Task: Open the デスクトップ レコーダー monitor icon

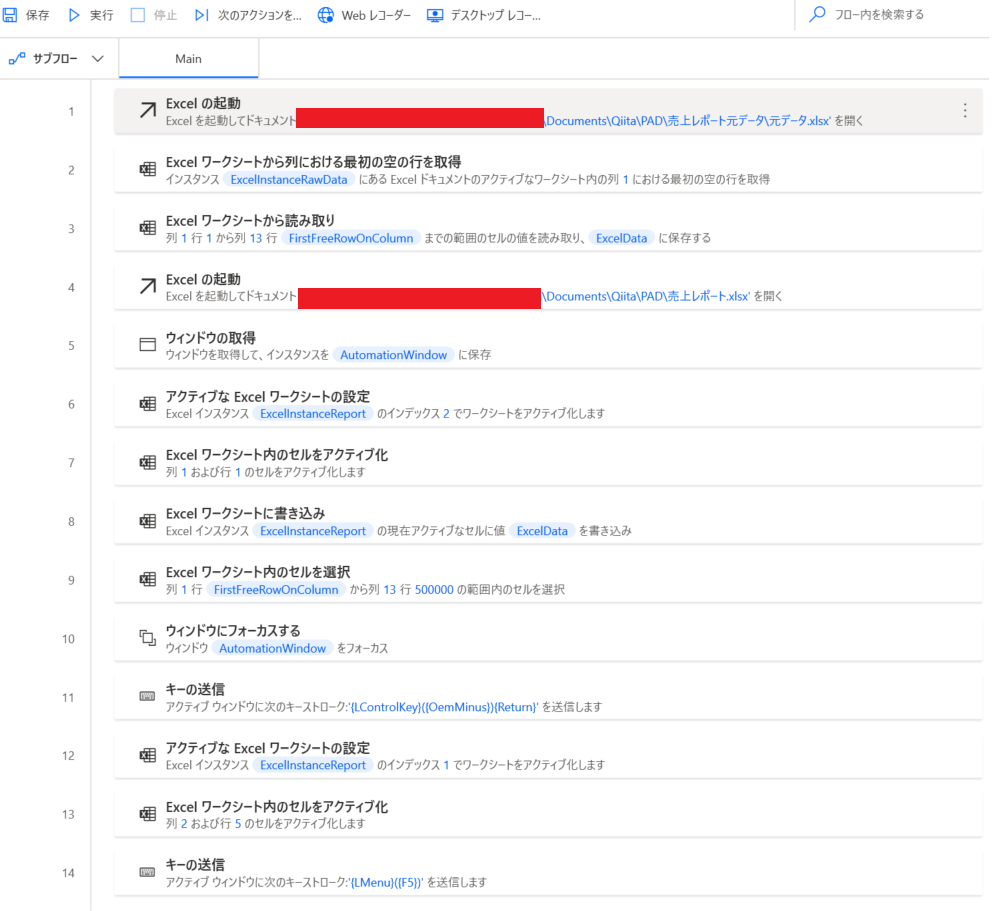Action: tap(435, 15)
